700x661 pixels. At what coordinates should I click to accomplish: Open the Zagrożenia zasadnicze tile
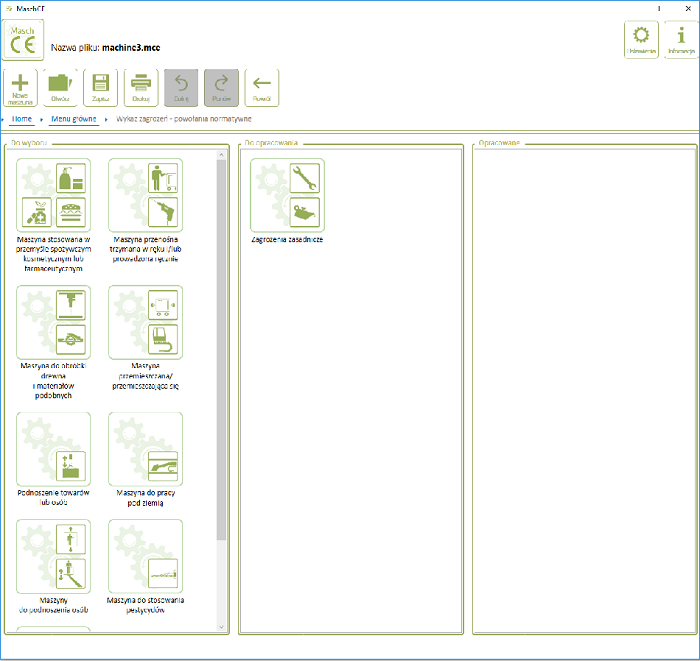pos(288,195)
